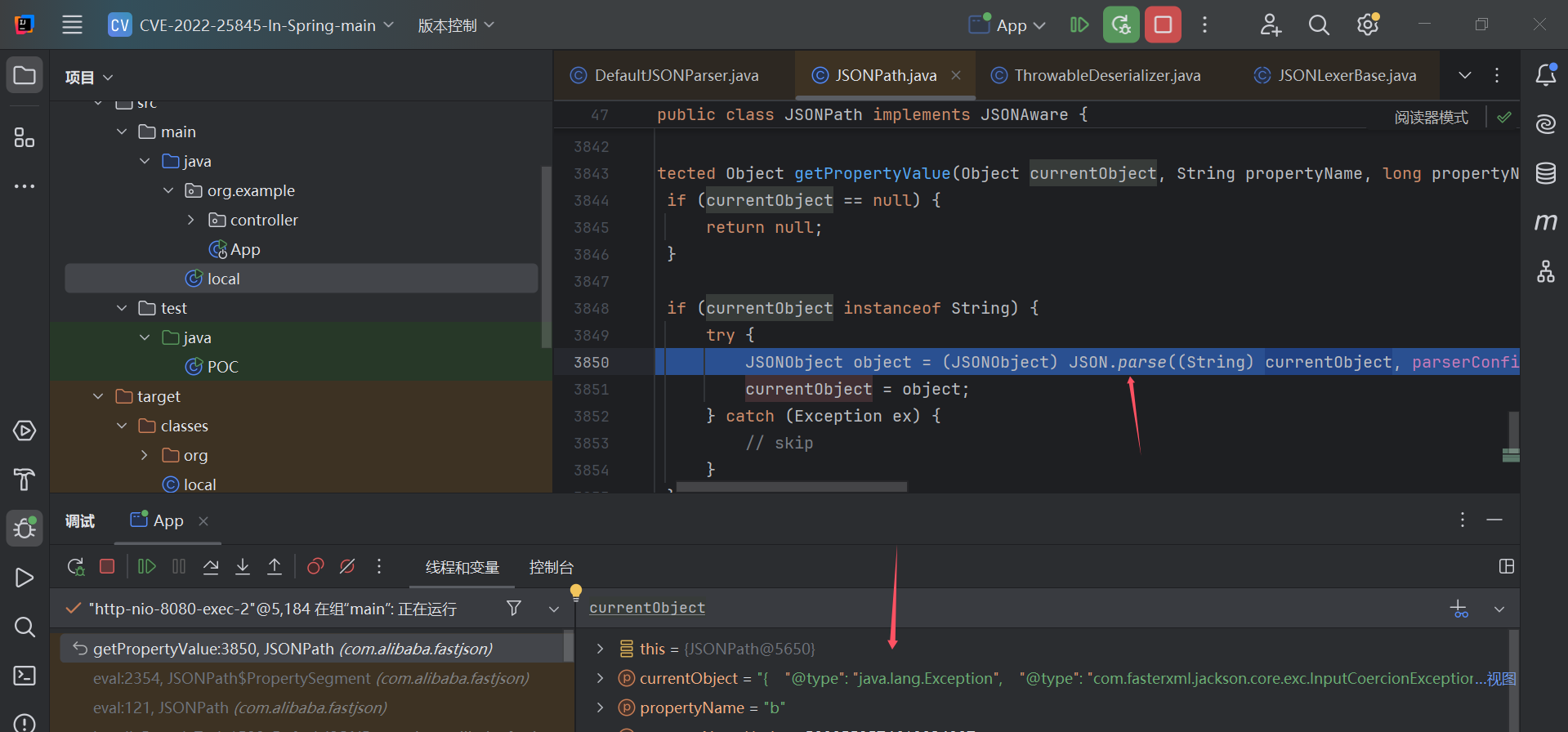Open the AI Assistant spiral icon
1568x732 pixels.
1545,124
